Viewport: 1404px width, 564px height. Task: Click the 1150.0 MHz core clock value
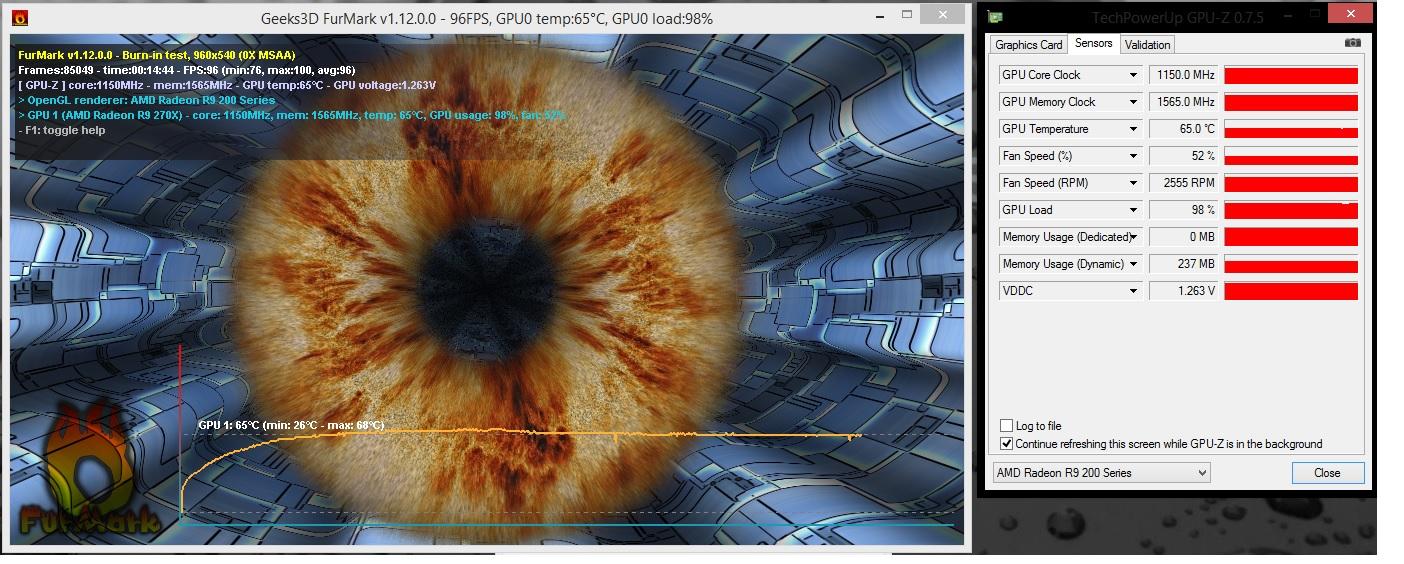1185,75
